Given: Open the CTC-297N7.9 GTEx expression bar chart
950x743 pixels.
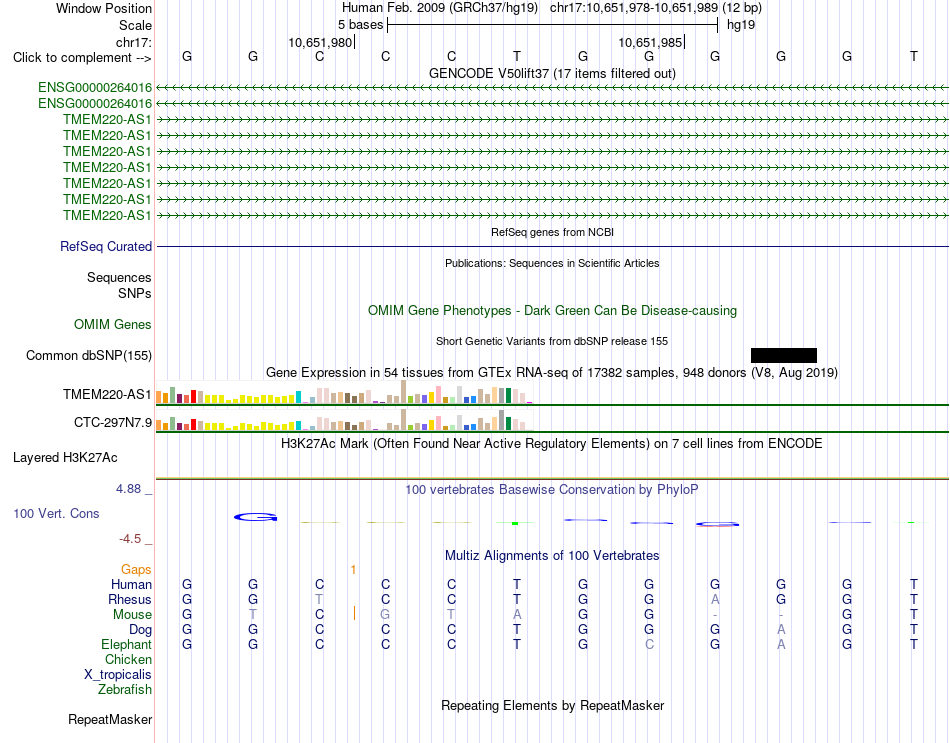Looking at the screenshot, I should pos(344,419).
